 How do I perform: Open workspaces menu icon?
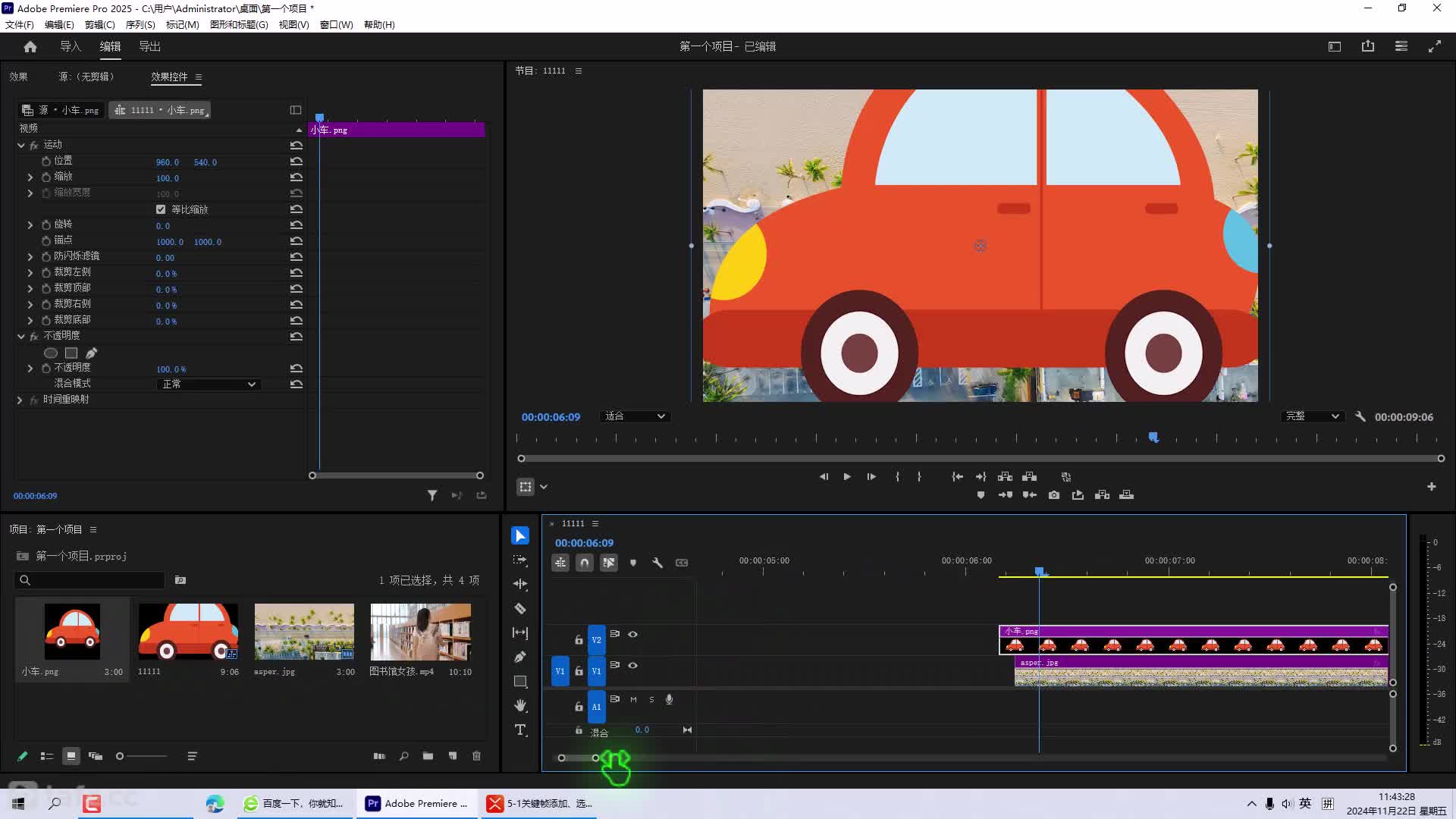(1401, 47)
